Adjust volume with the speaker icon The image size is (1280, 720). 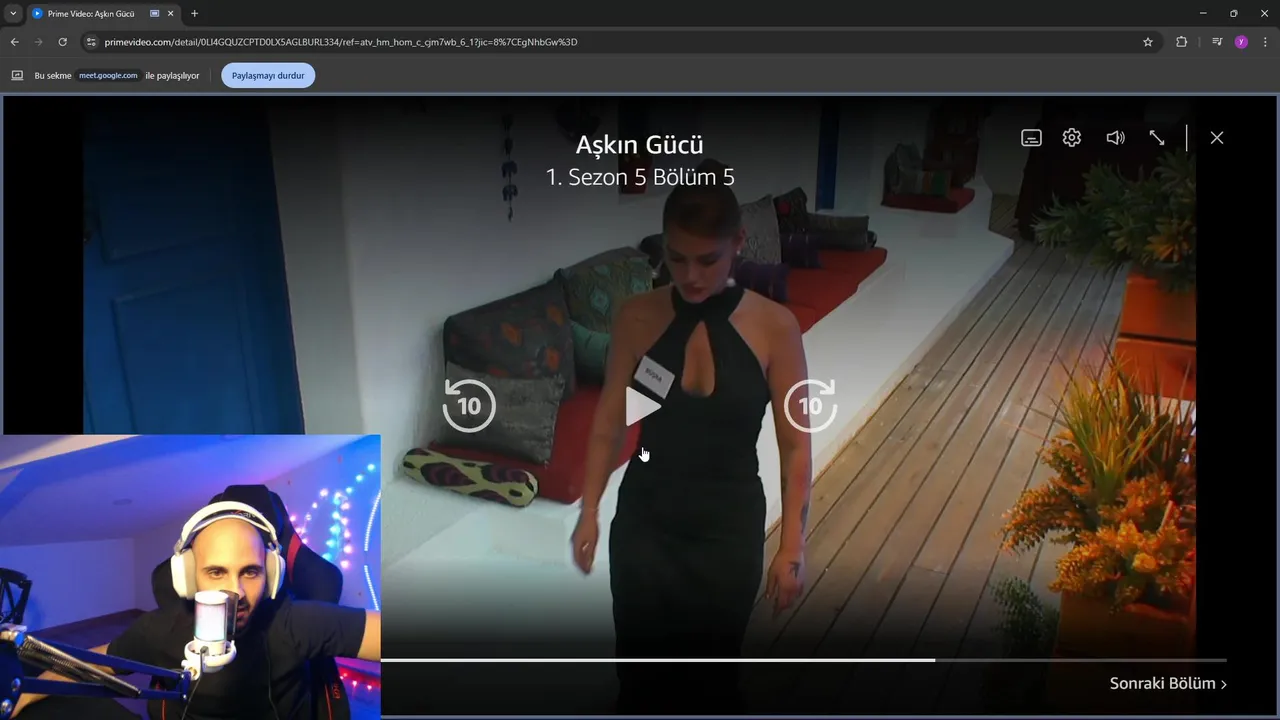click(x=1115, y=138)
